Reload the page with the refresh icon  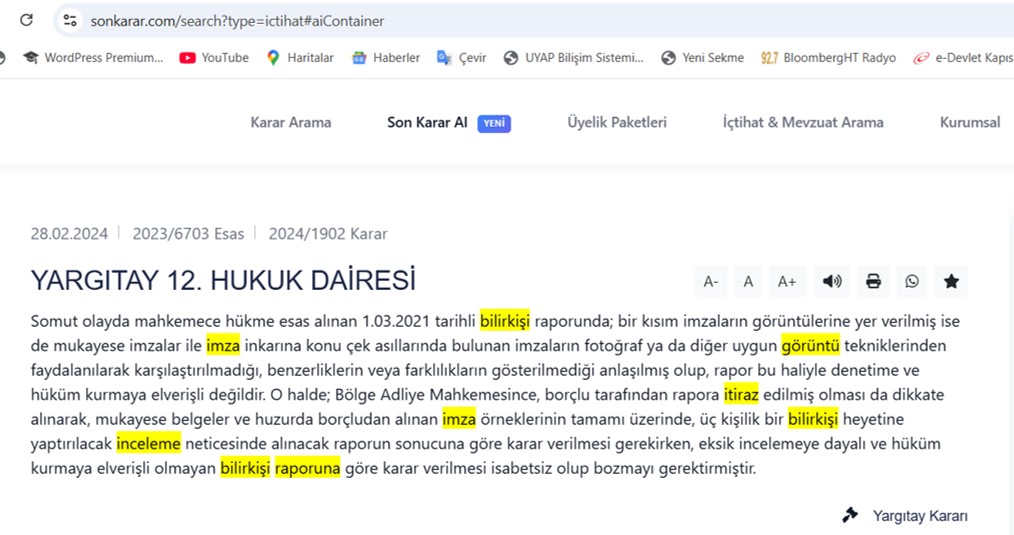pos(27,20)
